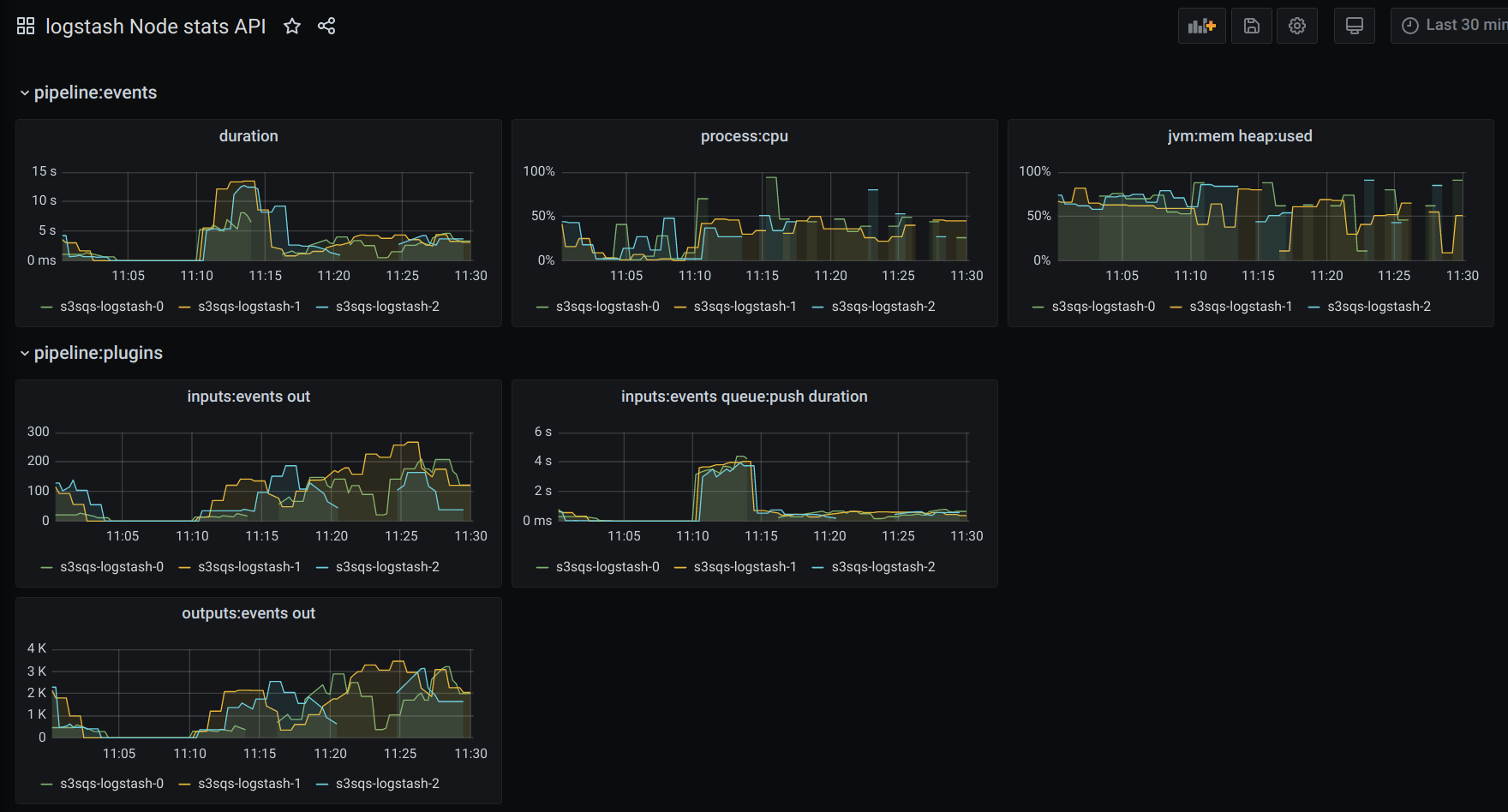Click the 15 s axis label in duration panel
The height and width of the screenshot is (812, 1508).
pos(45,171)
